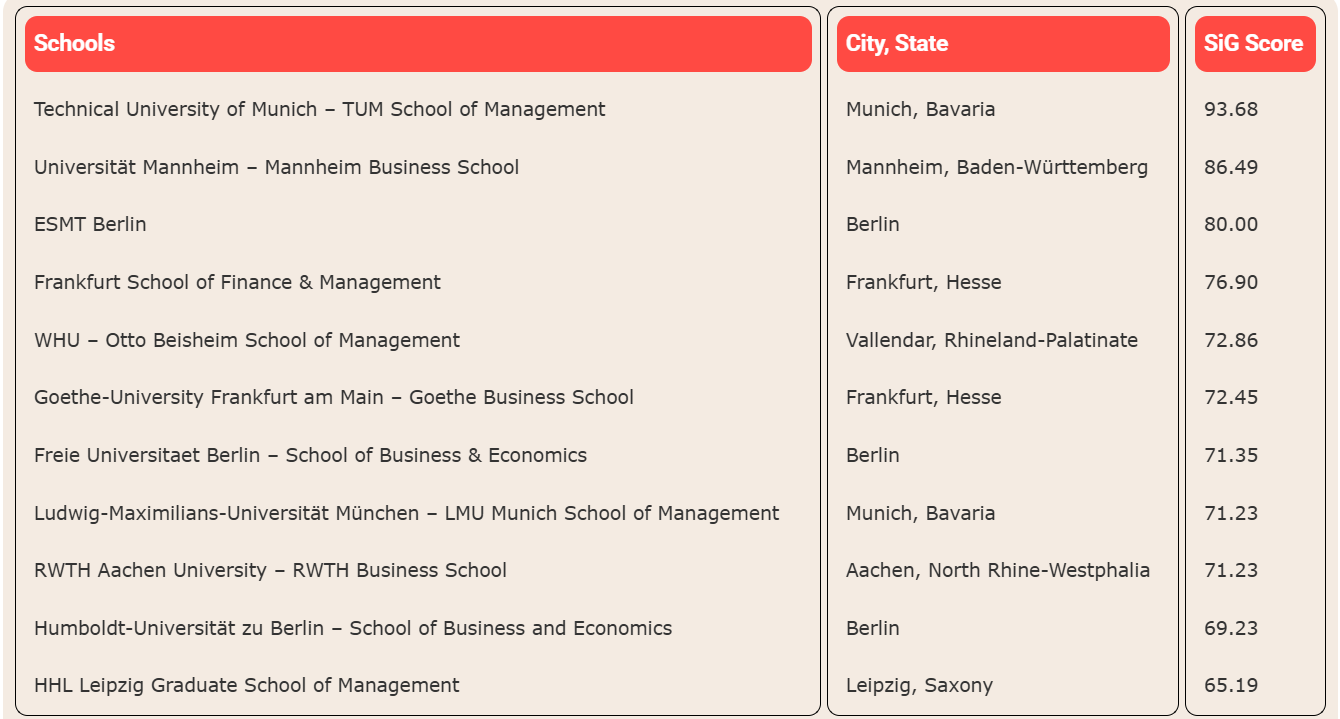Select WHU – Otto Beisheim School of Management
The height and width of the screenshot is (719, 1340).
pyautogui.click(x=247, y=340)
